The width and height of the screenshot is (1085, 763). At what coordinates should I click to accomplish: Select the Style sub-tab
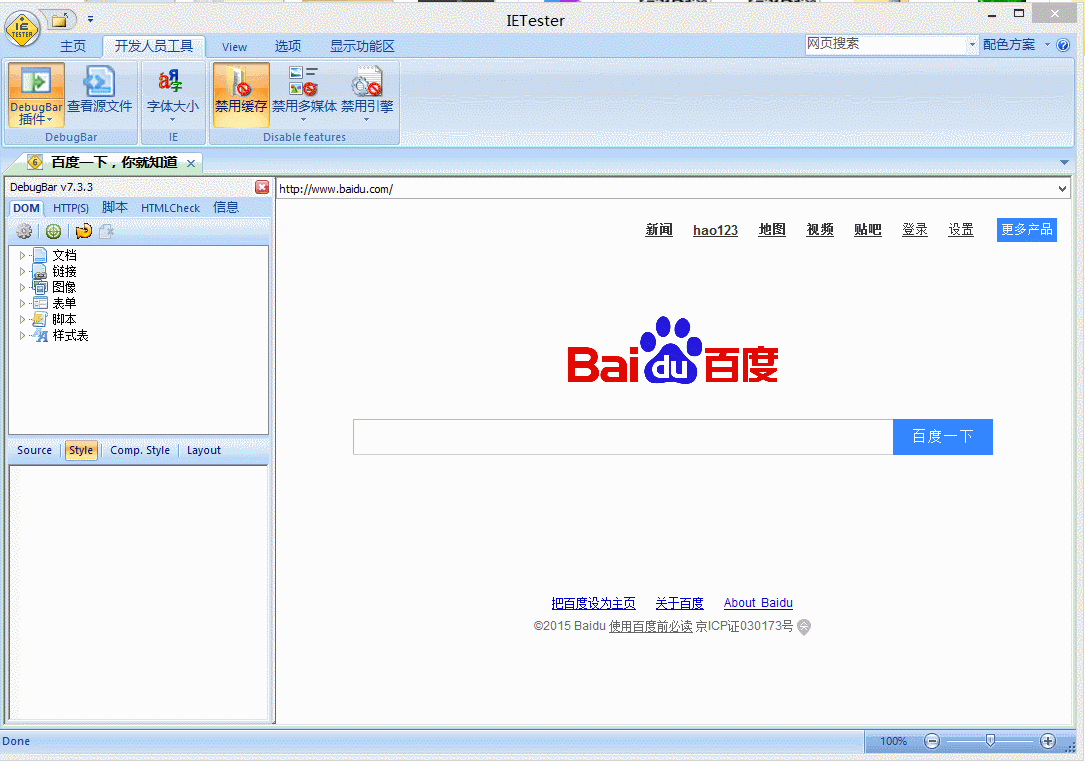point(81,450)
